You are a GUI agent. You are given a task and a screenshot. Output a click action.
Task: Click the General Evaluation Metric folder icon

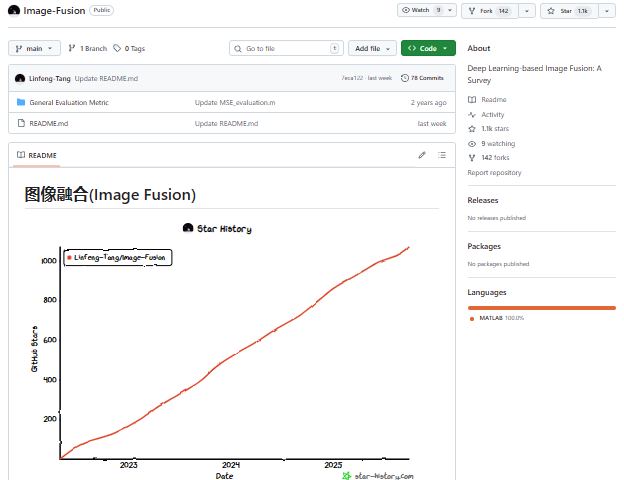point(20,102)
